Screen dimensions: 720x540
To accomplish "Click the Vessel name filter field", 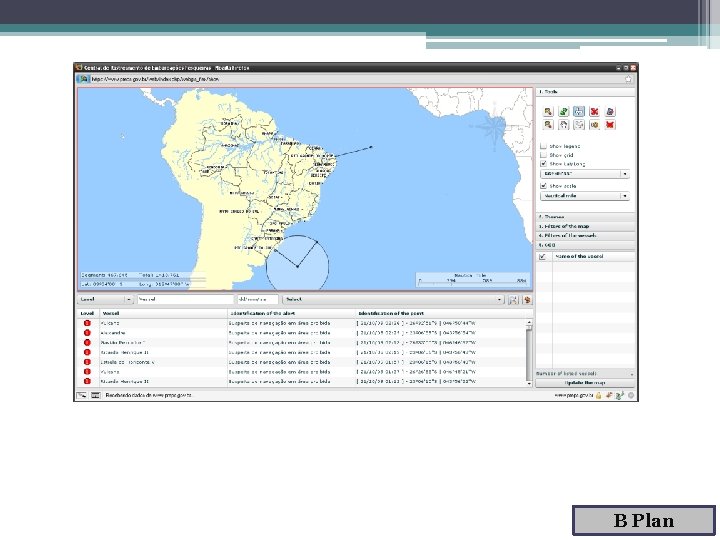I will tap(185, 299).
